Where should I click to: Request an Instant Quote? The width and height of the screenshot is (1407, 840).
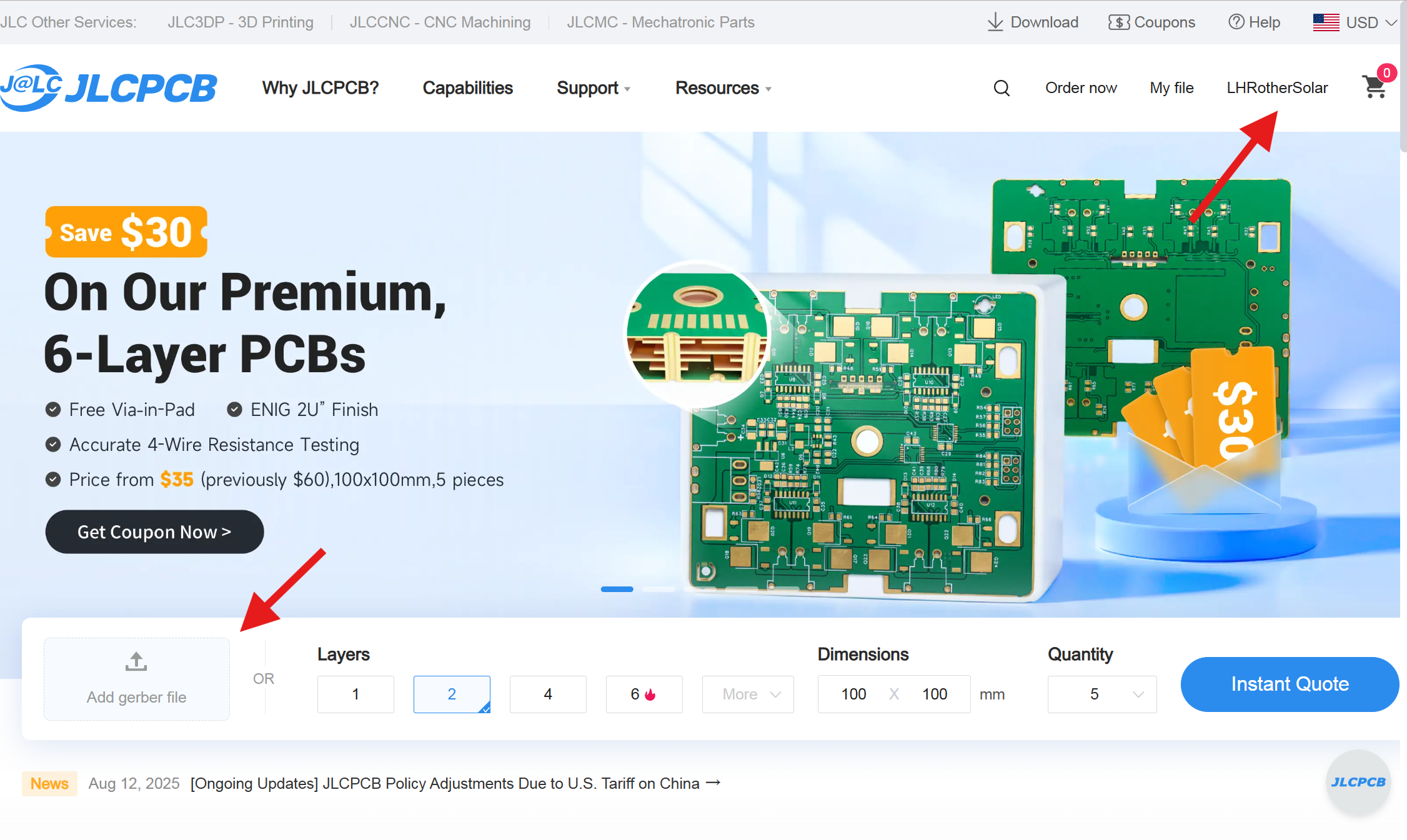(x=1289, y=684)
